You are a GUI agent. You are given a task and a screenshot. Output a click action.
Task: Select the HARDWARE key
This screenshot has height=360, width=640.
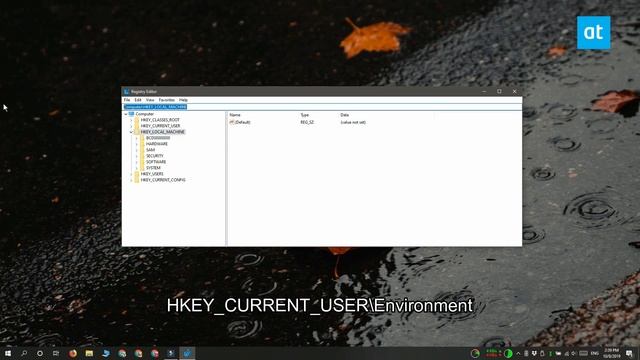[x=157, y=144]
